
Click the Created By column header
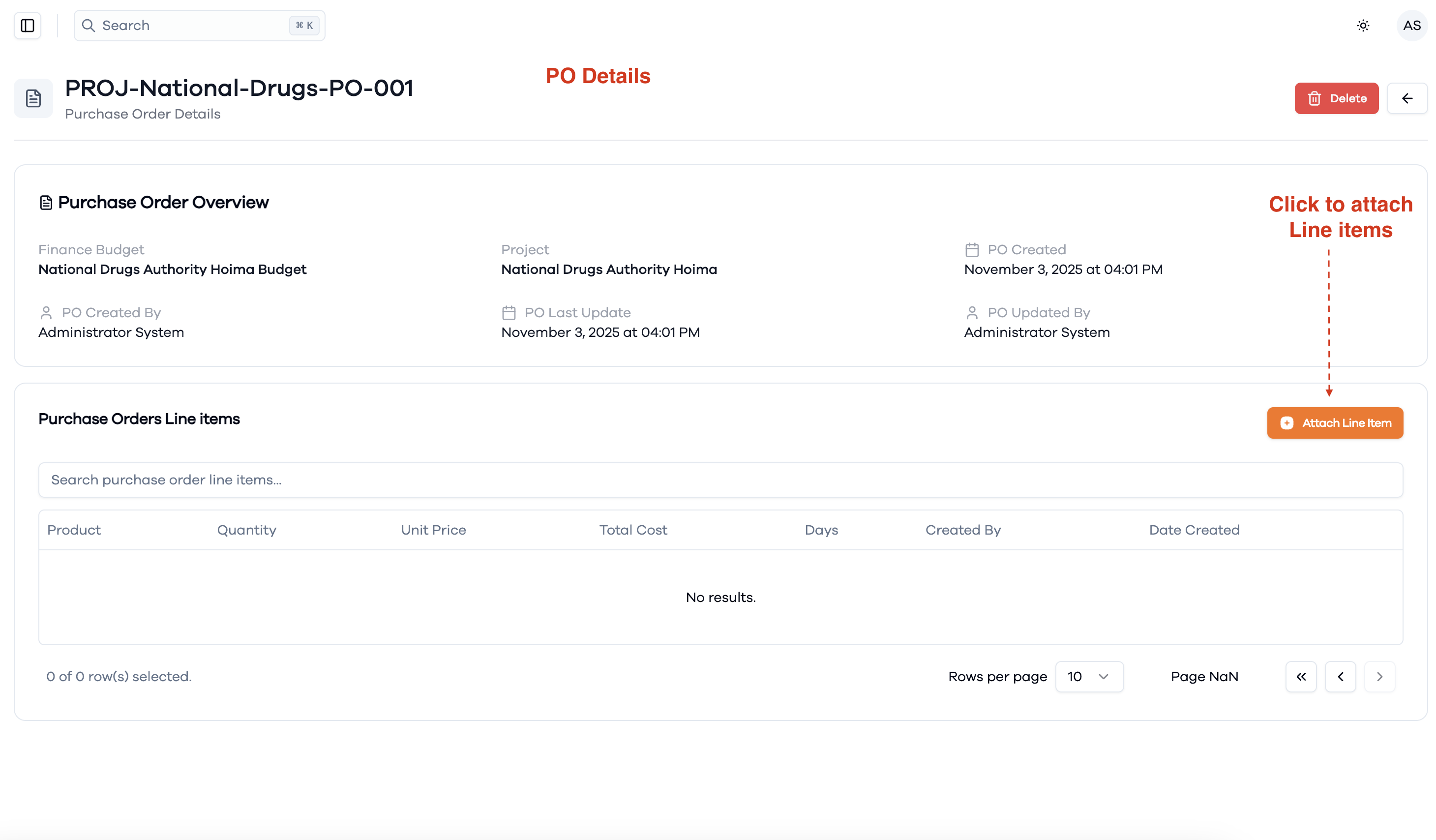coord(963,530)
